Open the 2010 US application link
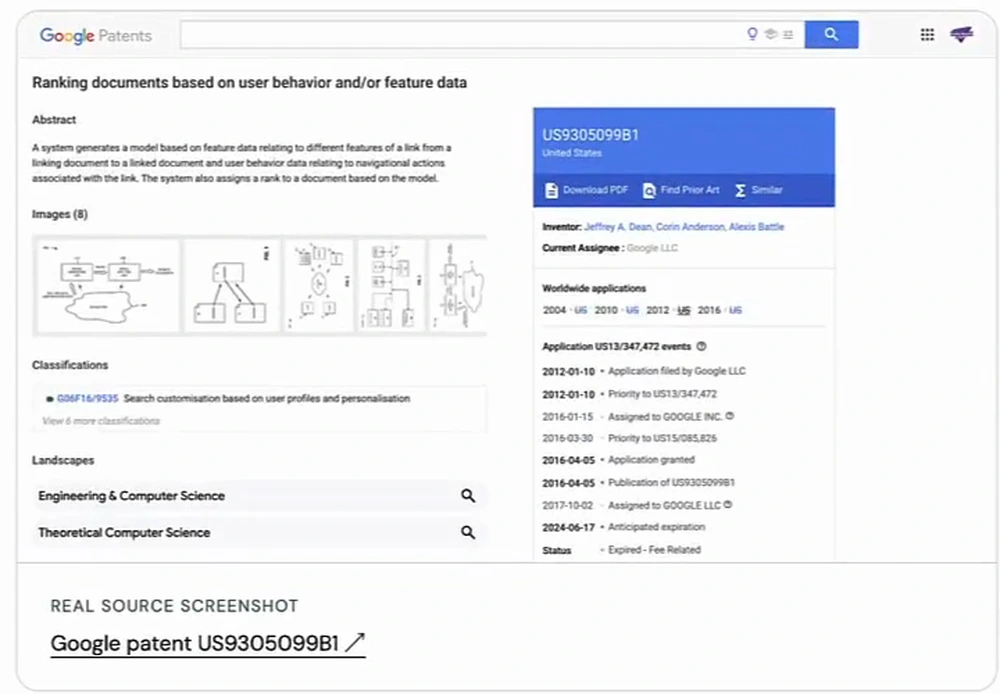This screenshot has width=1000, height=694. pyautogui.click(x=632, y=310)
